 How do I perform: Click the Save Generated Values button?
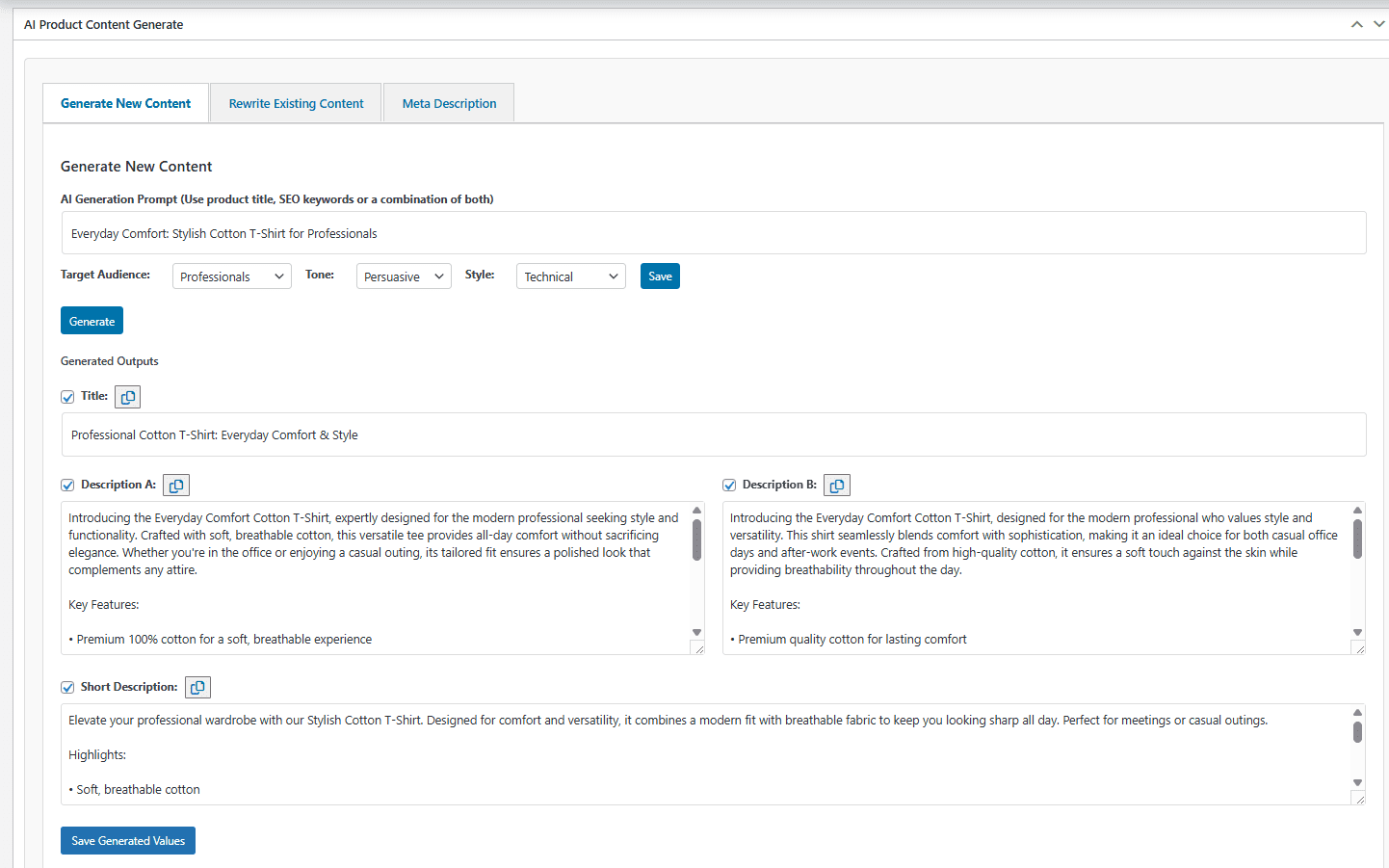[128, 841]
